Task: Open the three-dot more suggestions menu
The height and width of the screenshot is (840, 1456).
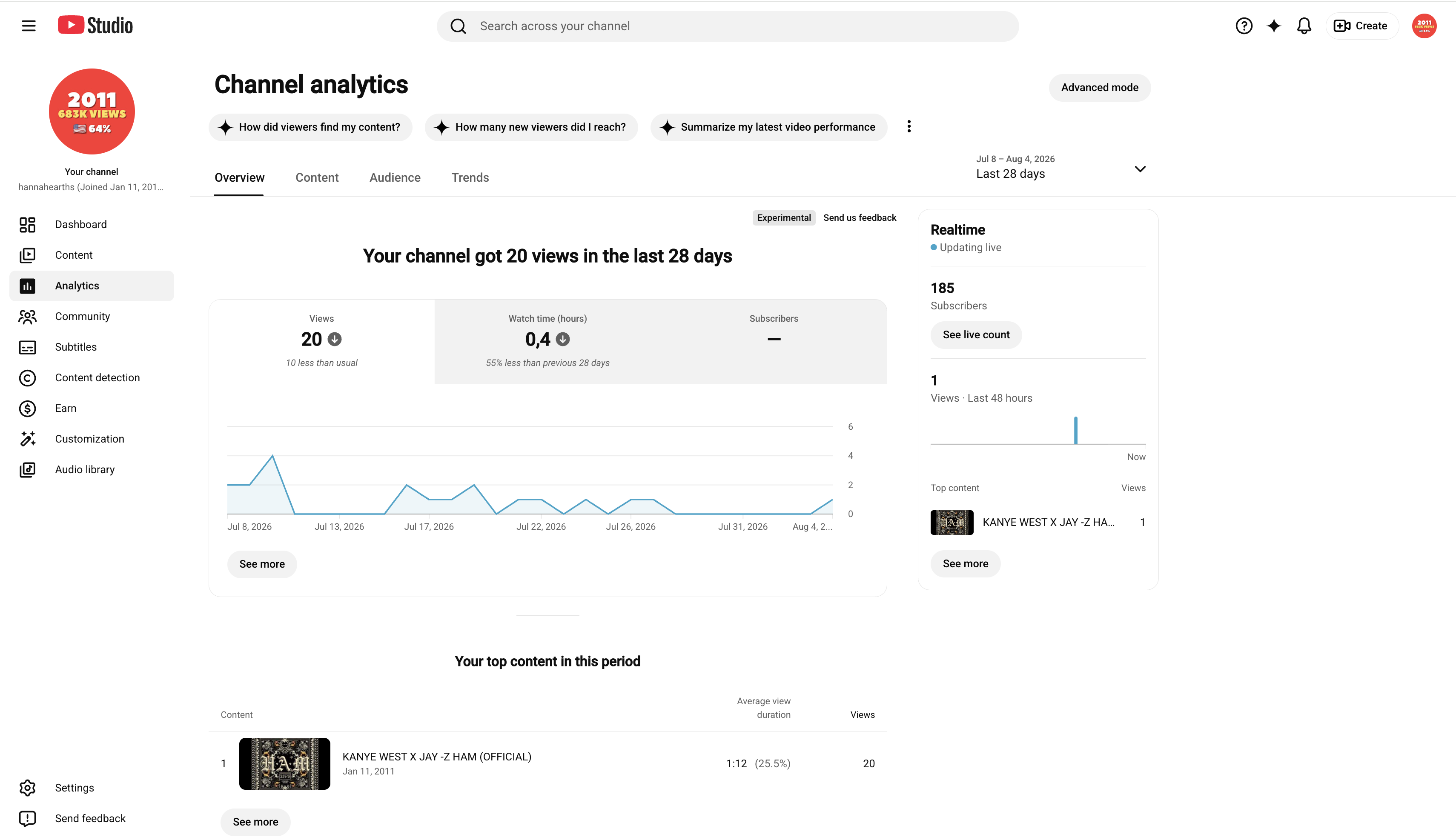Action: (909, 127)
